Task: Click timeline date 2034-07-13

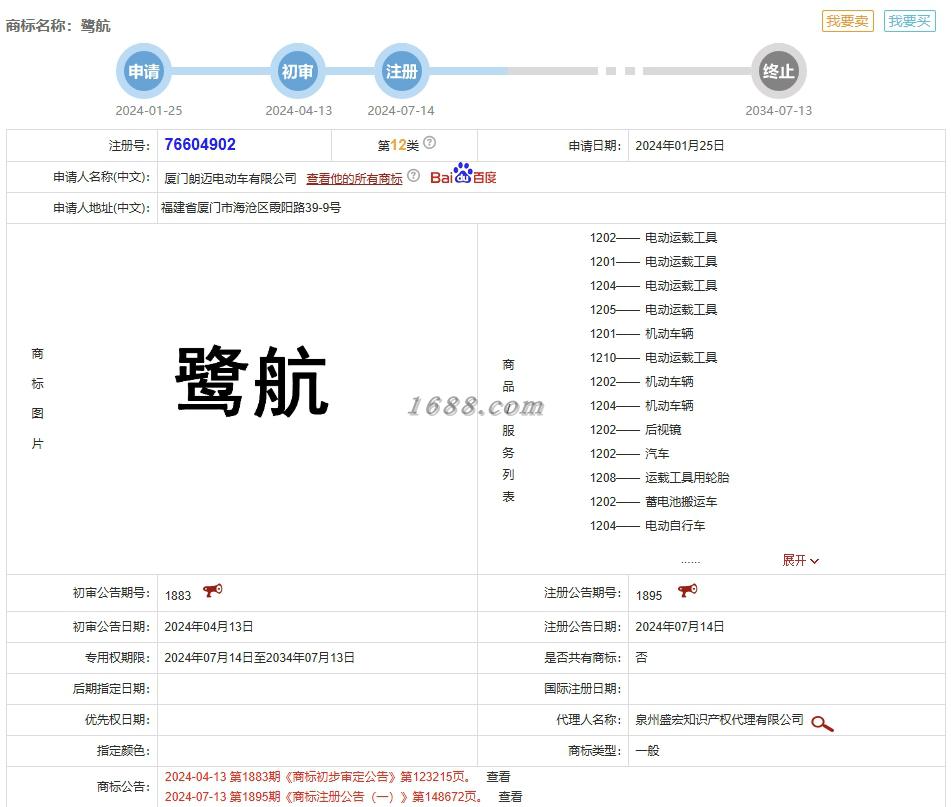Action: 779,110
